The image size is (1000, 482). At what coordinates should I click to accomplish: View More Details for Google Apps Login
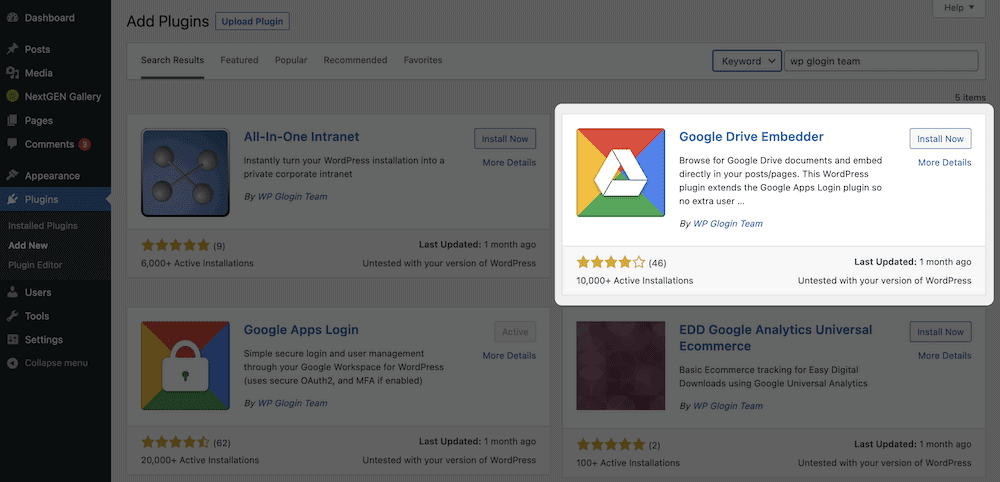509,356
